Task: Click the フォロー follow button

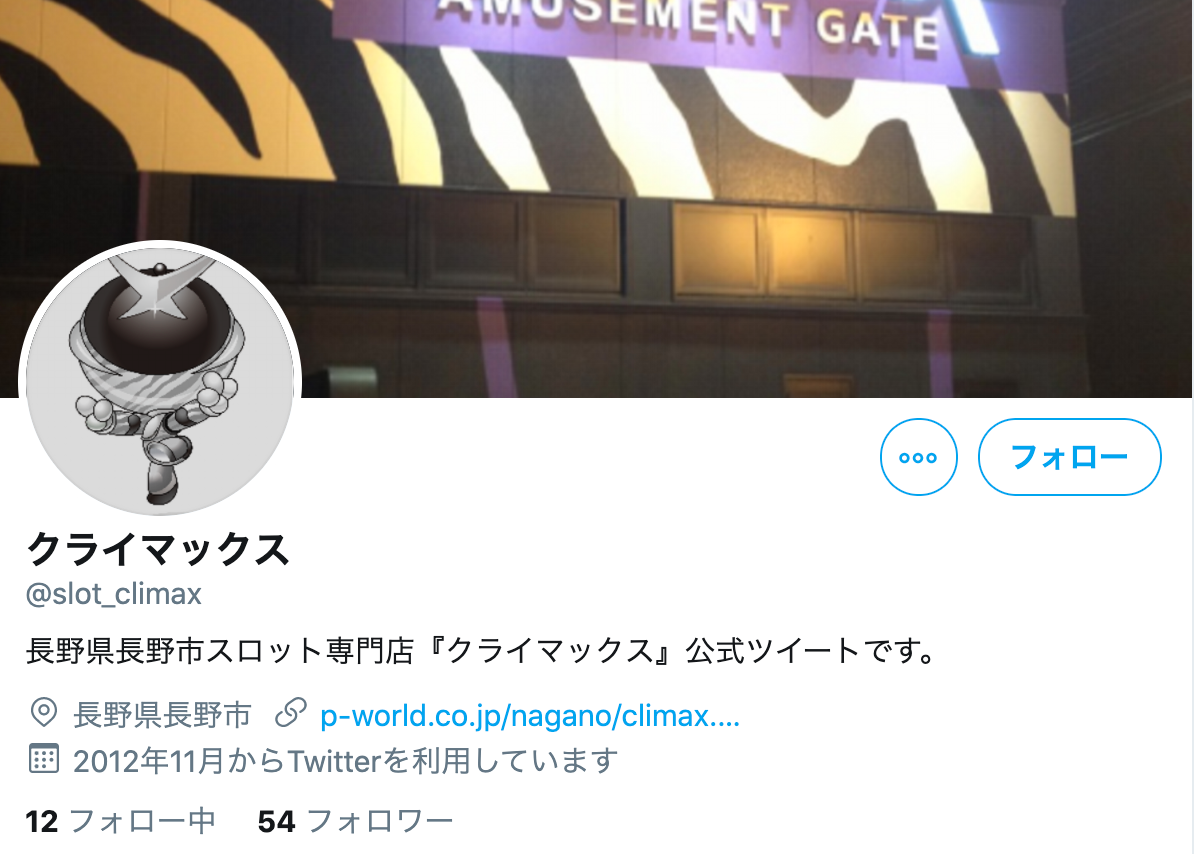Action: click(1069, 457)
